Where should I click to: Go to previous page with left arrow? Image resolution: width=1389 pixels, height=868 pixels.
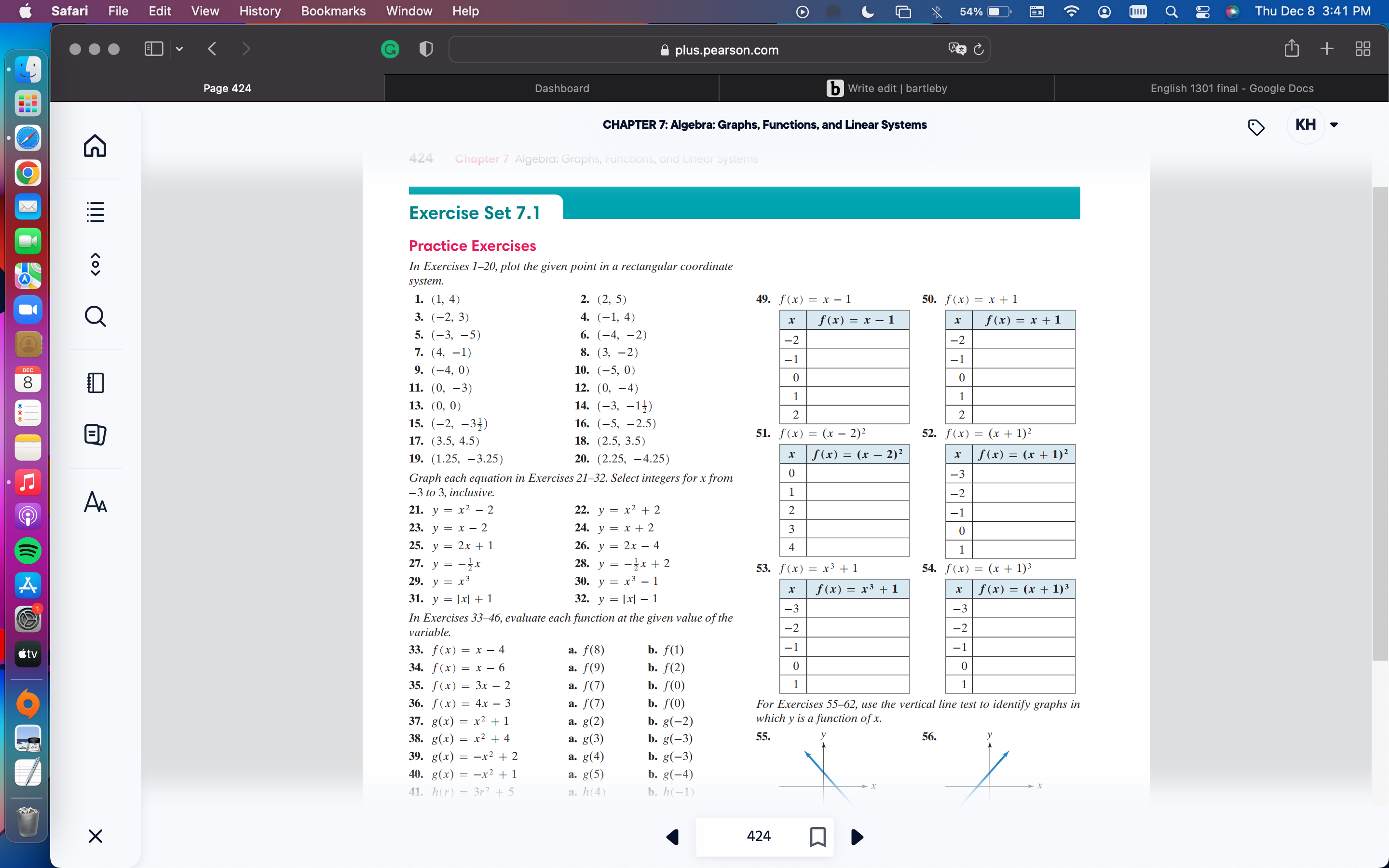pyautogui.click(x=673, y=837)
